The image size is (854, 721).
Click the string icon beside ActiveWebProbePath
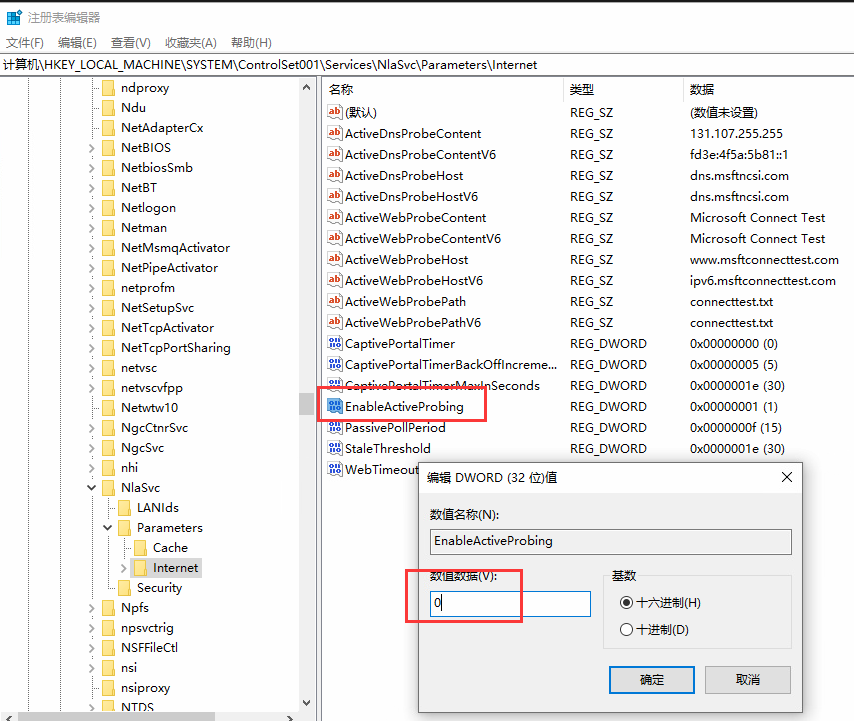click(334, 301)
